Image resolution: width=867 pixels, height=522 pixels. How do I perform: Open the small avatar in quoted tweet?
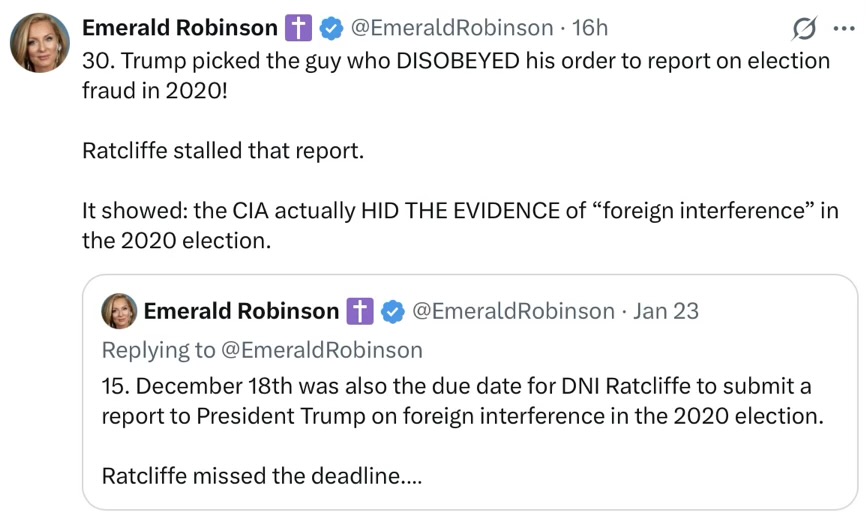coord(119,311)
